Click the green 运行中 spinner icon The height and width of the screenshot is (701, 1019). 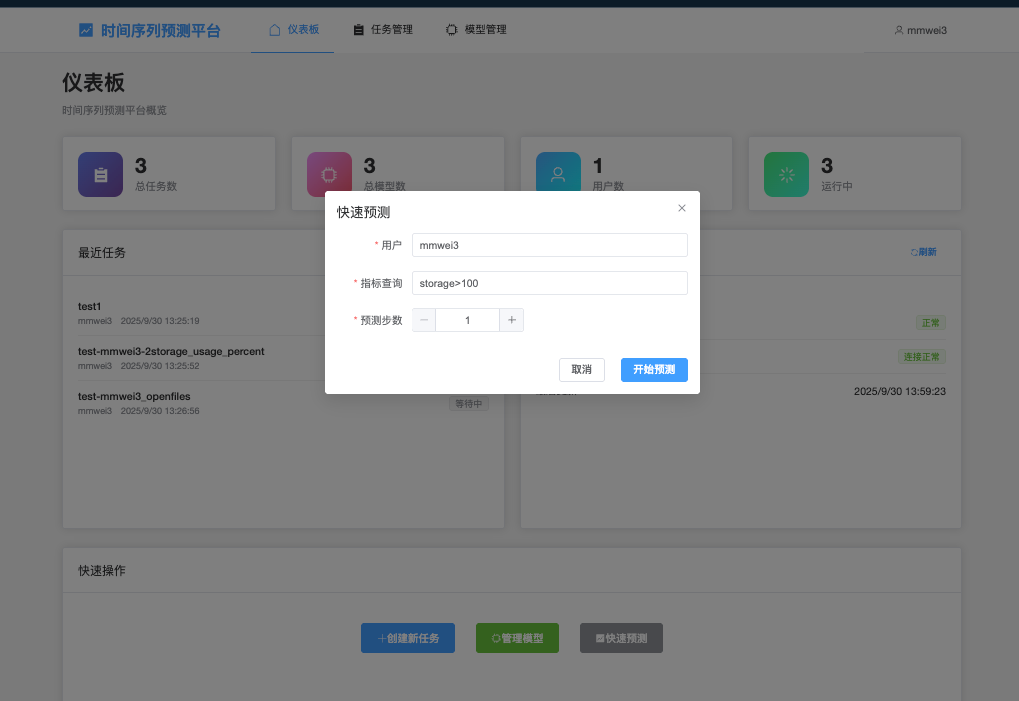[x=786, y=174]
